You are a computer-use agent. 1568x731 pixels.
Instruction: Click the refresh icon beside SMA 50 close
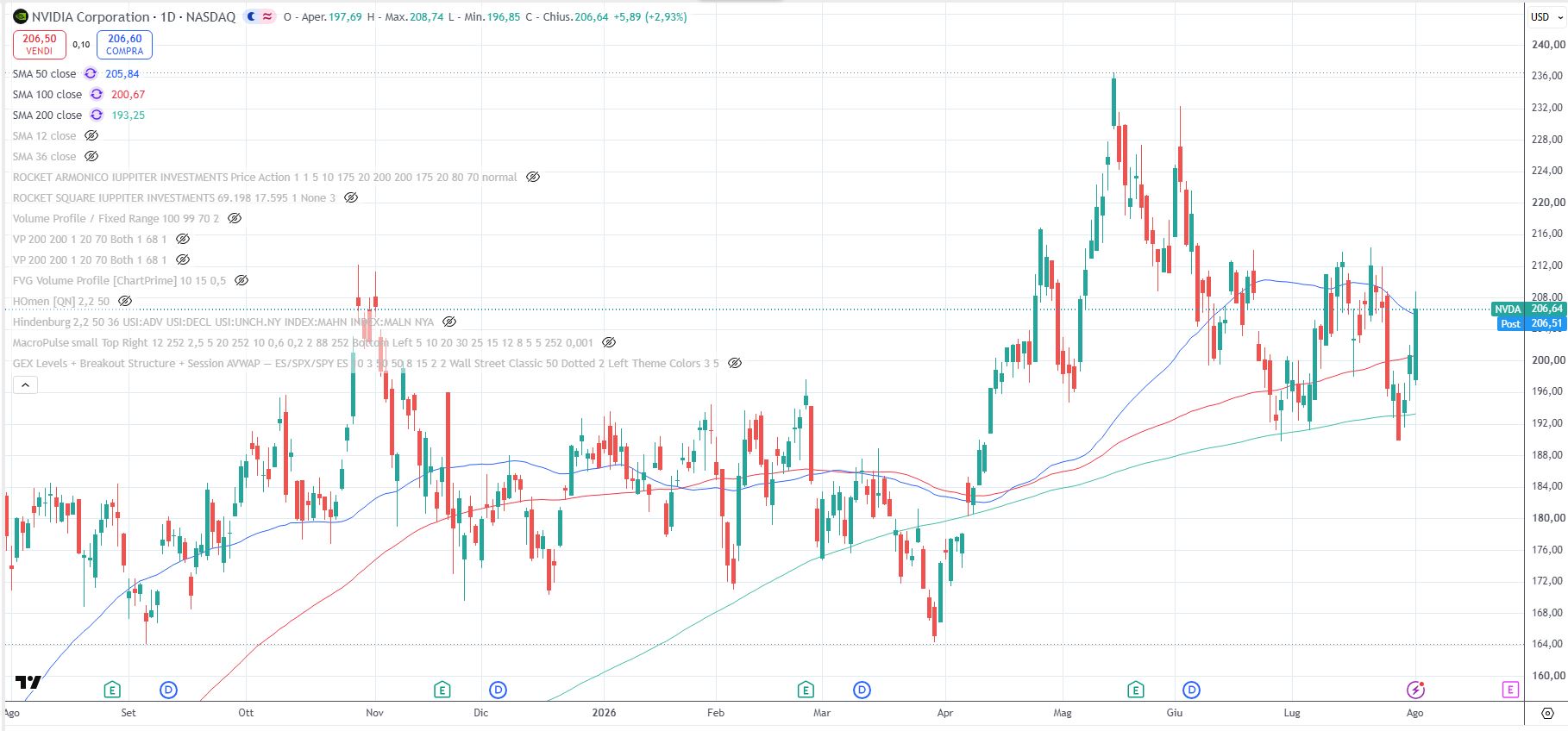click(x=91, y=73)
